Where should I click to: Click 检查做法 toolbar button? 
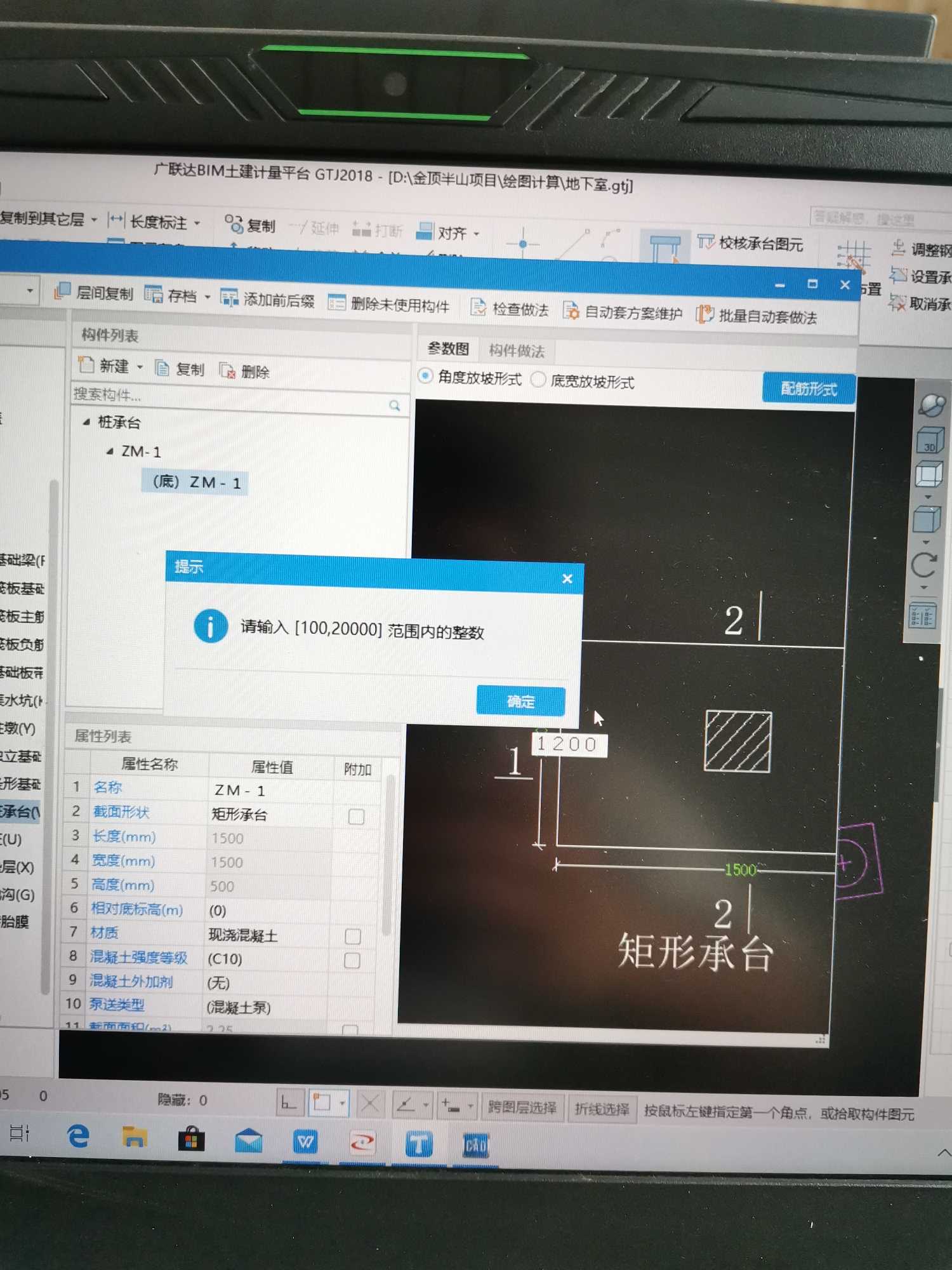tap(510, 309)
